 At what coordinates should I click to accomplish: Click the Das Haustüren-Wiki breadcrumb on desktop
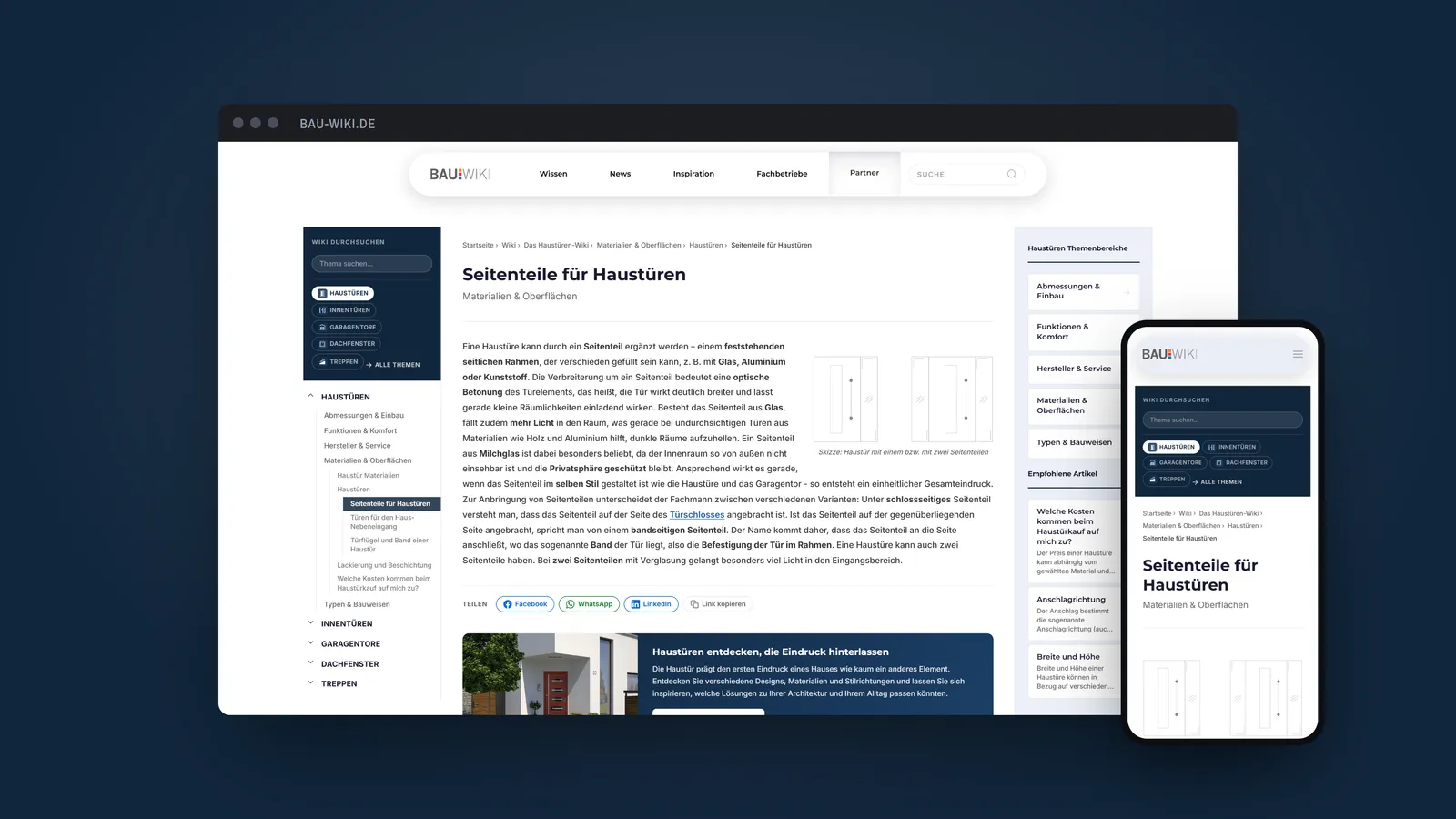556,246
